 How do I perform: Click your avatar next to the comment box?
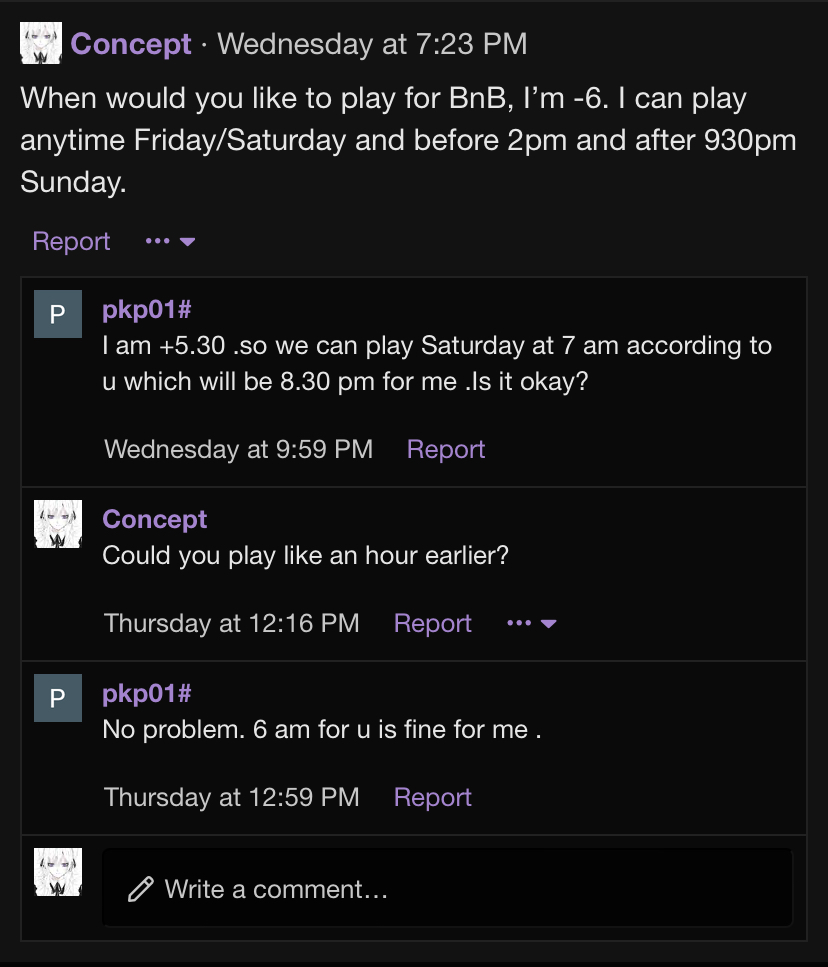click(57, 872)
